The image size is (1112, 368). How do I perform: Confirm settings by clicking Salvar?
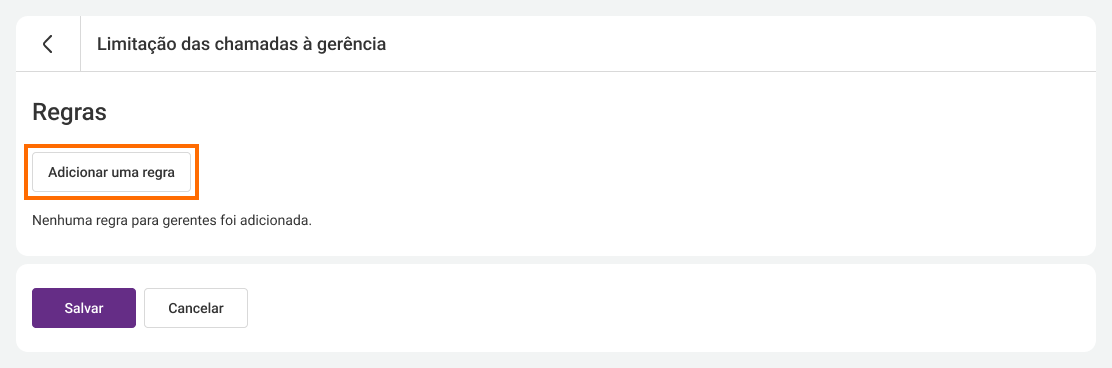(84, 308)
